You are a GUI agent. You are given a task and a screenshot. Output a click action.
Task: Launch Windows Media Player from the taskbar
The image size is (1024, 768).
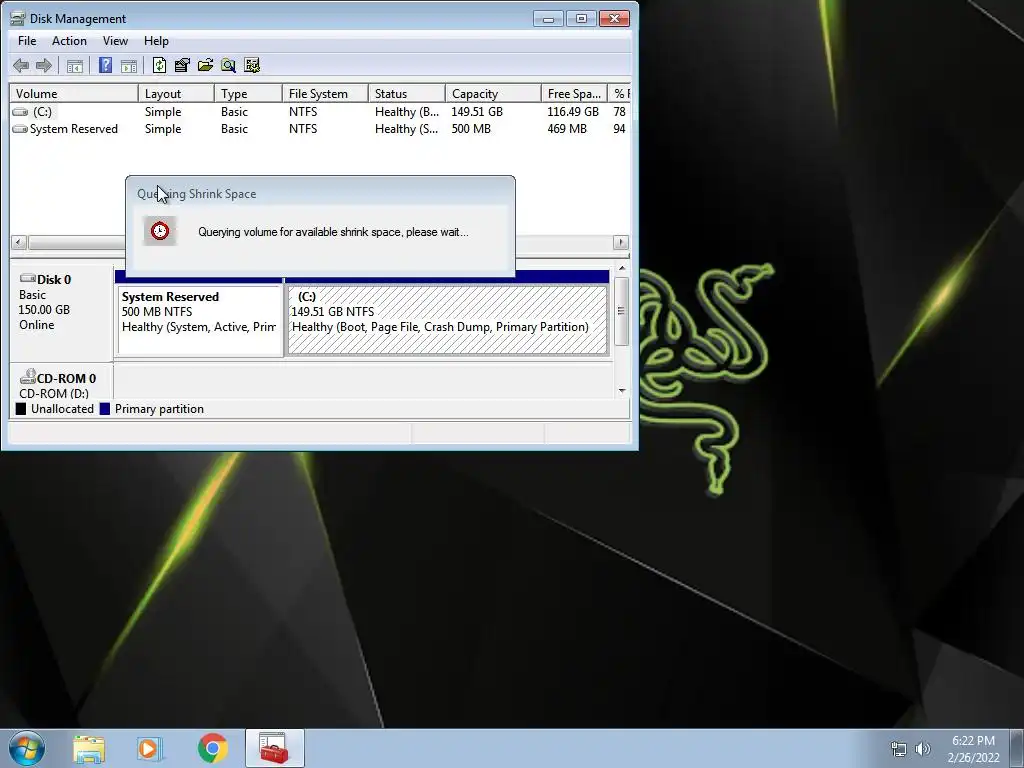150,748
